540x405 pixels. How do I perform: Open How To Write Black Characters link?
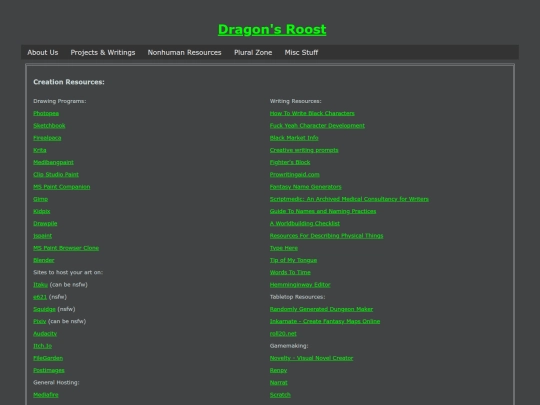tap(312, 113)
